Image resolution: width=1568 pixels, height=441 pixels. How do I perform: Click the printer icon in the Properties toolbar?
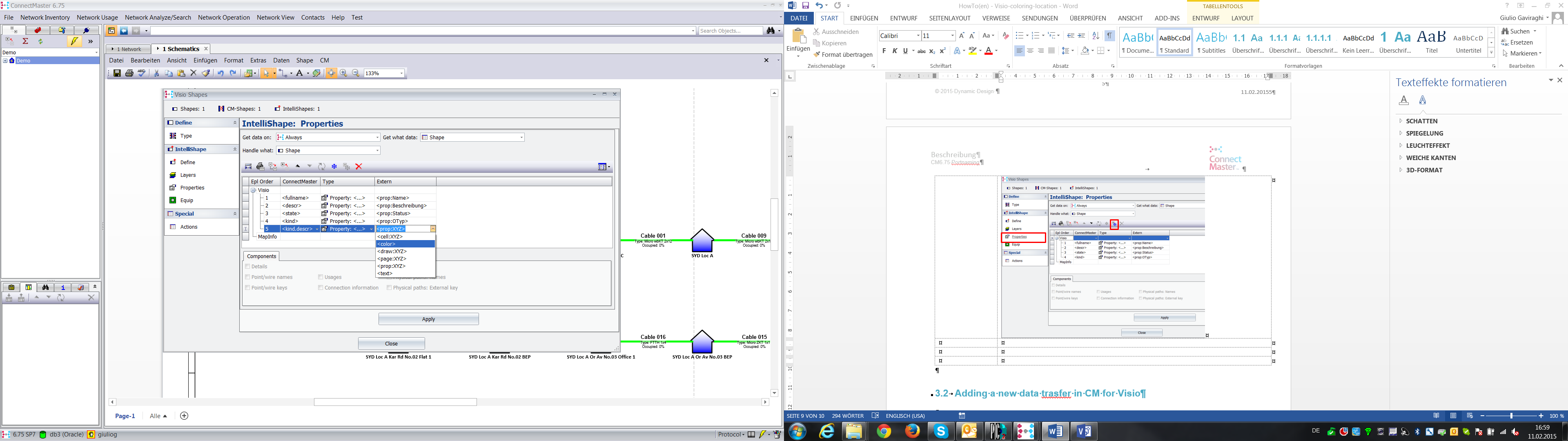click(x=260, y=166)
